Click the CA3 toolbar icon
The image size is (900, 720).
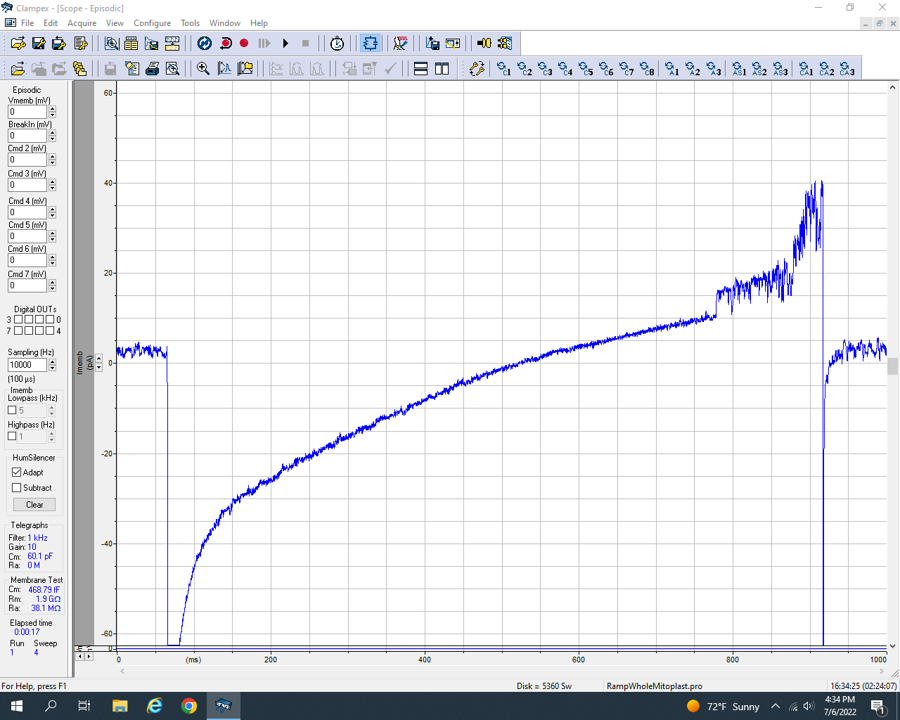click(x=847, y=69)
